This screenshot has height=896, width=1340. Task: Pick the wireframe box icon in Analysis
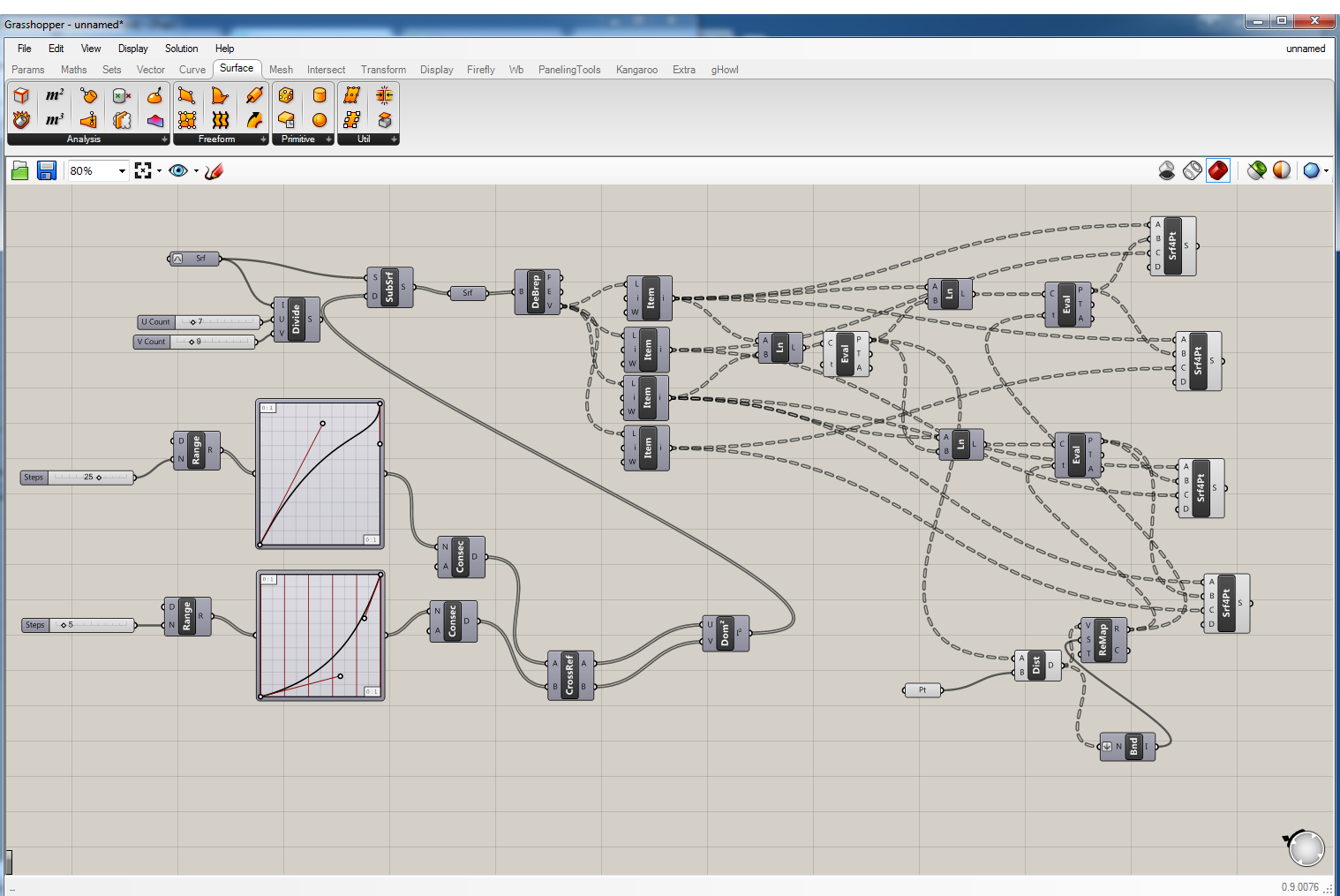[x=21, y=95]
